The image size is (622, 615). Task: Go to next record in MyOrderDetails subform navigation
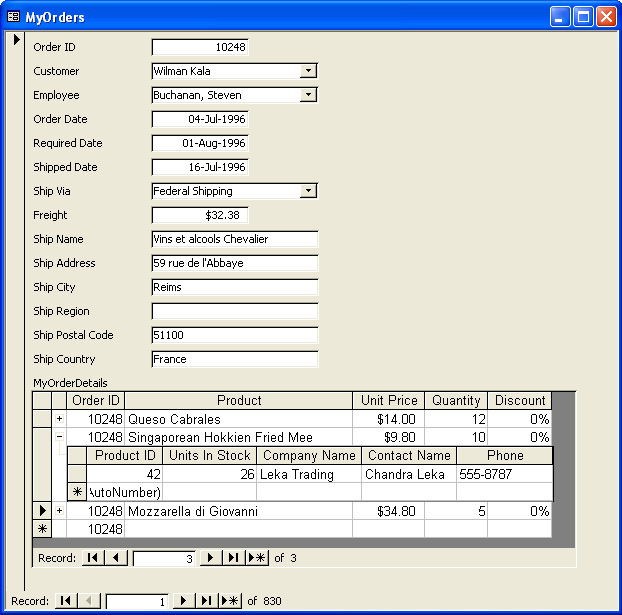coord(210,558)
